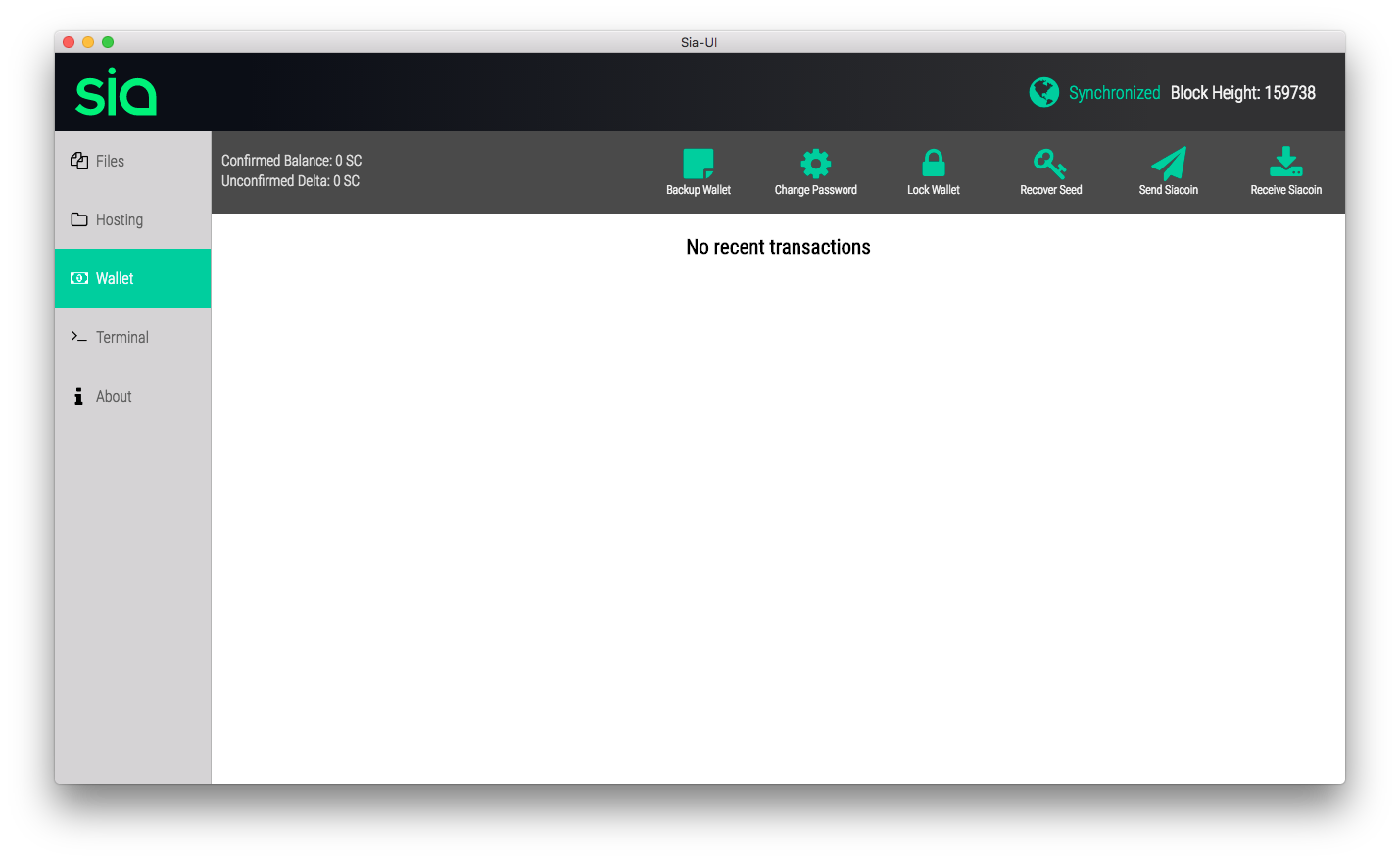Click the globe icon beside Synchronized
Viewport: 1400px width, 862px height.
click(1044, 92)
